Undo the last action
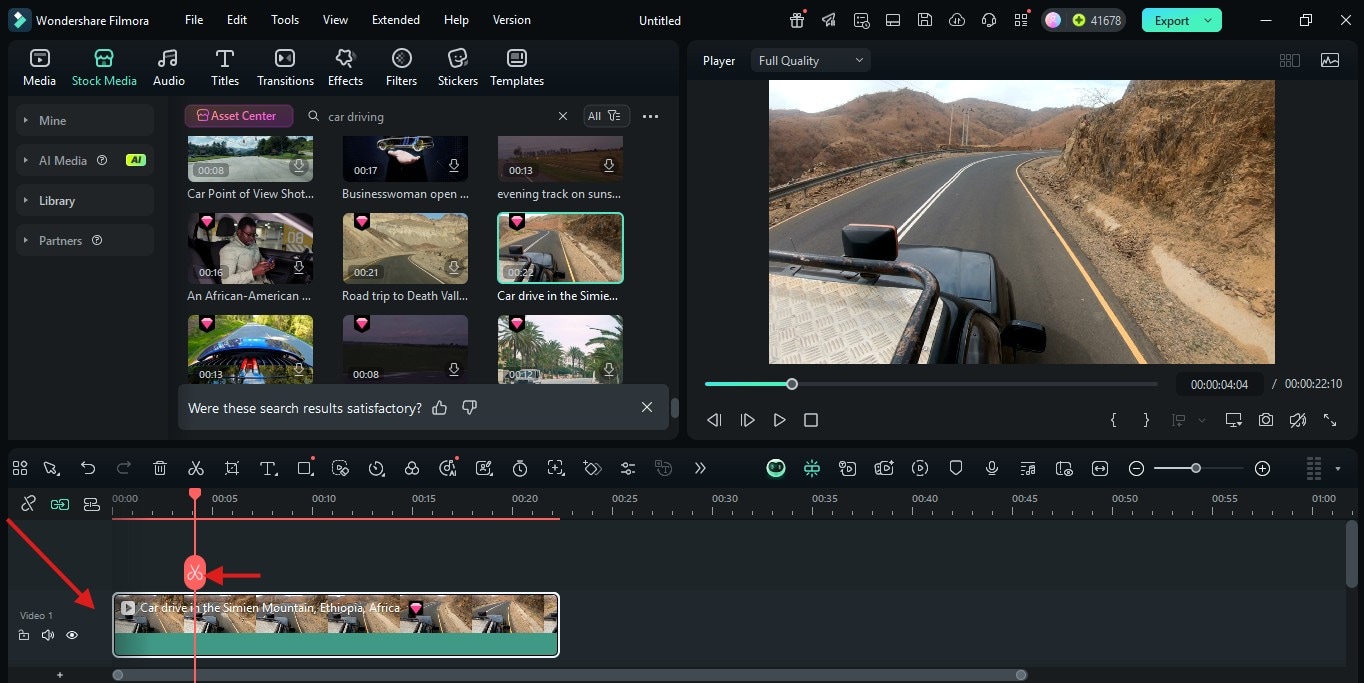This screenshot has width=1364, height=683. coord(88,468)
